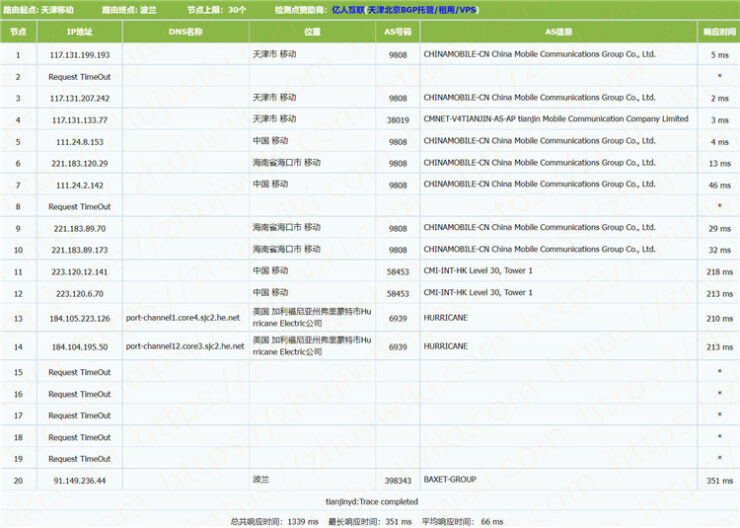Click the 218 ms response time value
The width and height of the screenshot is (740, 528).
click(720, 272)
